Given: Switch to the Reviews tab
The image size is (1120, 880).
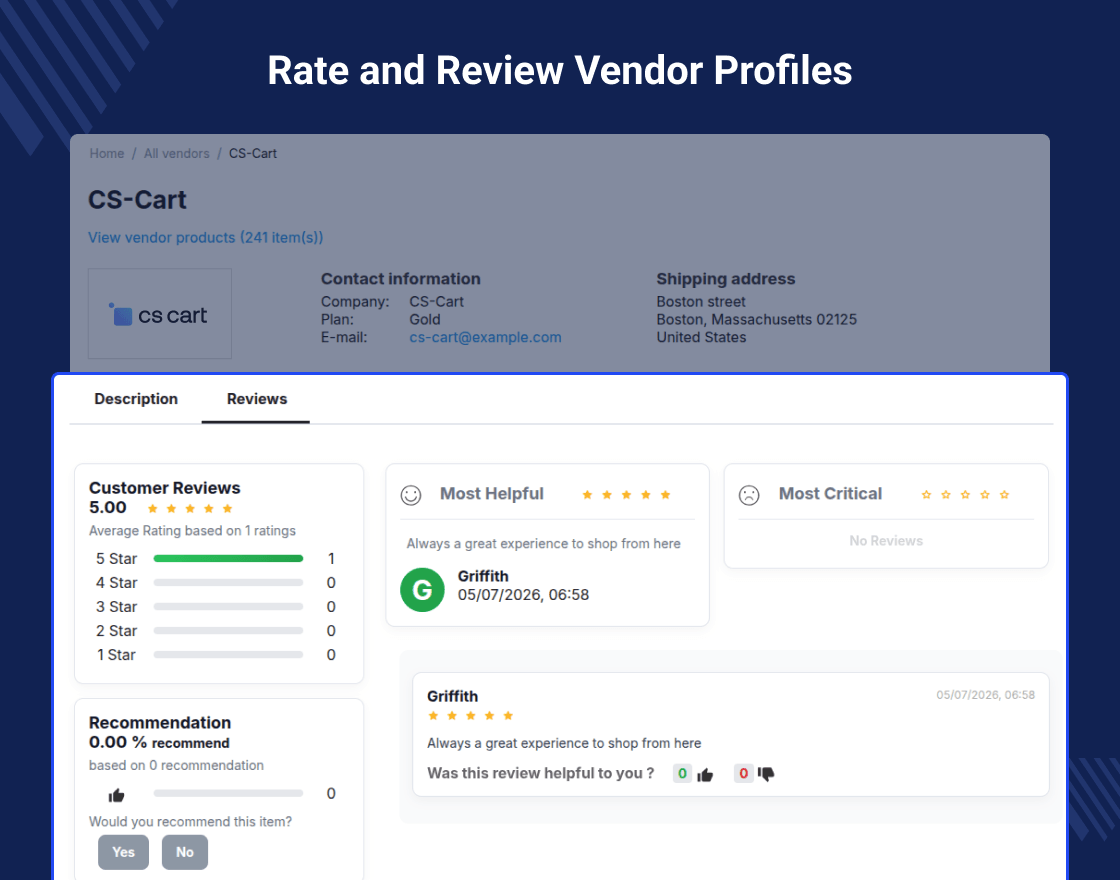Looking at the screenshot, I should click(x=256, y=399).
